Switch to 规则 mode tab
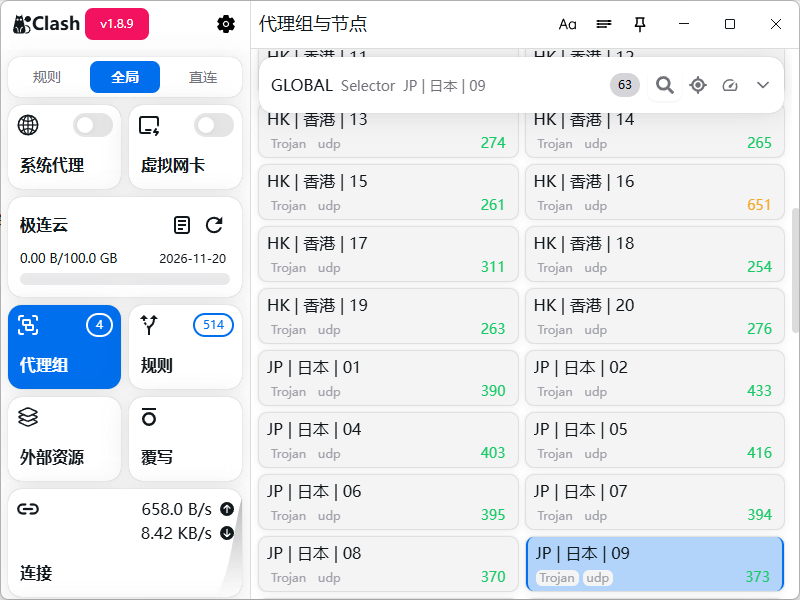 [x=47, y=77]
